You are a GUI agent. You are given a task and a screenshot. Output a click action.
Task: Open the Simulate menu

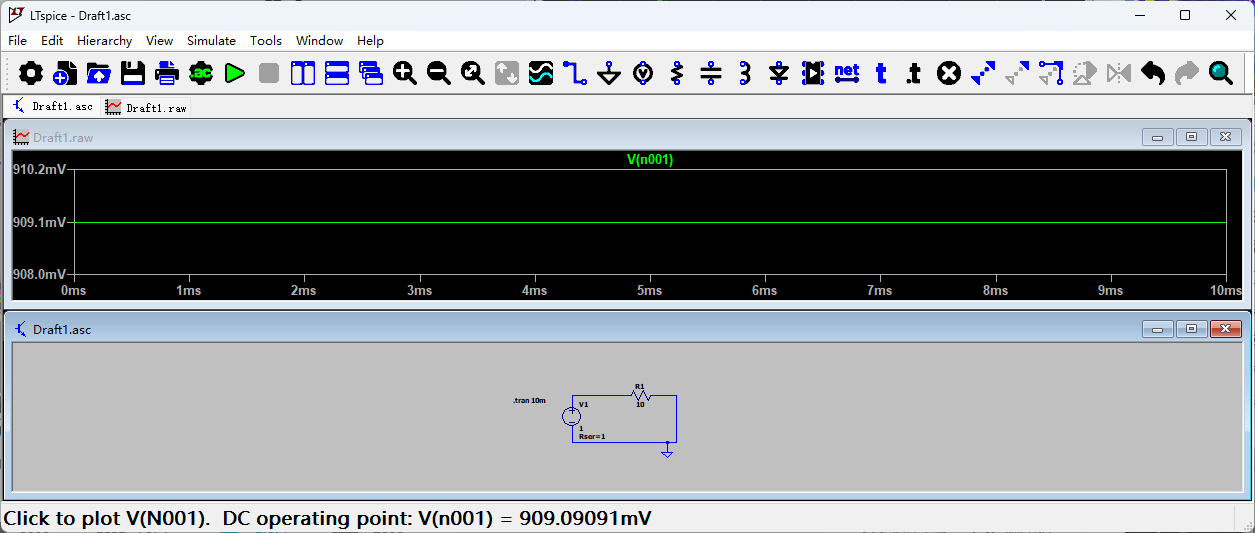pyautogui.click(x=211, y=41)
